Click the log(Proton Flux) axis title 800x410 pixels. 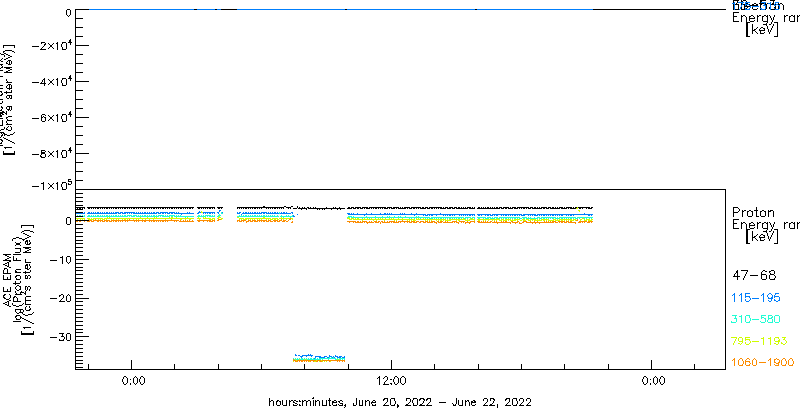click(18, 279)
